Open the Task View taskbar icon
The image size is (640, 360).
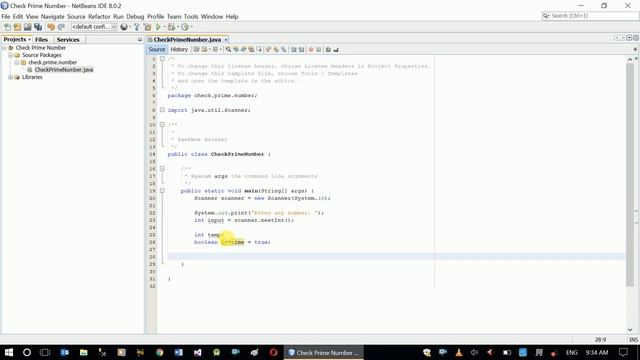[x=45, y=352]
